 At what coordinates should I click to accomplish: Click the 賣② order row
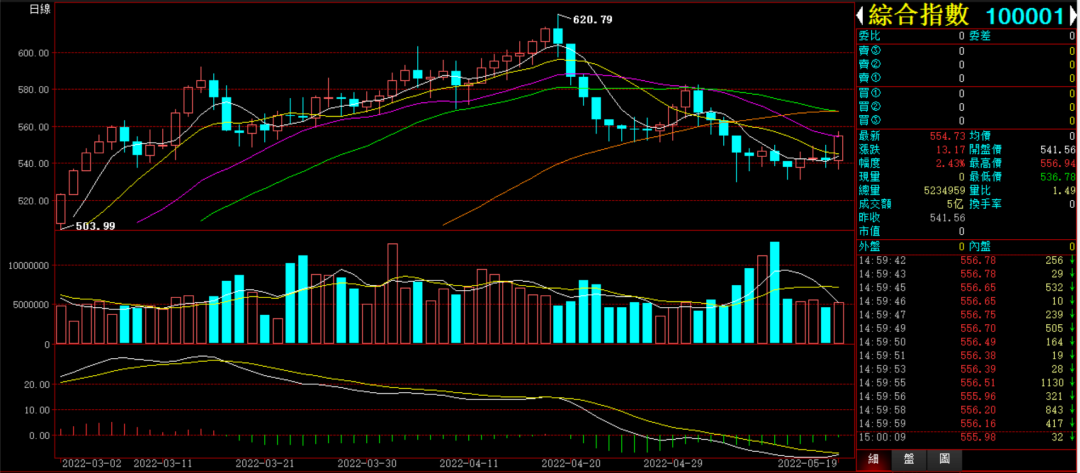tap(966, 65)
